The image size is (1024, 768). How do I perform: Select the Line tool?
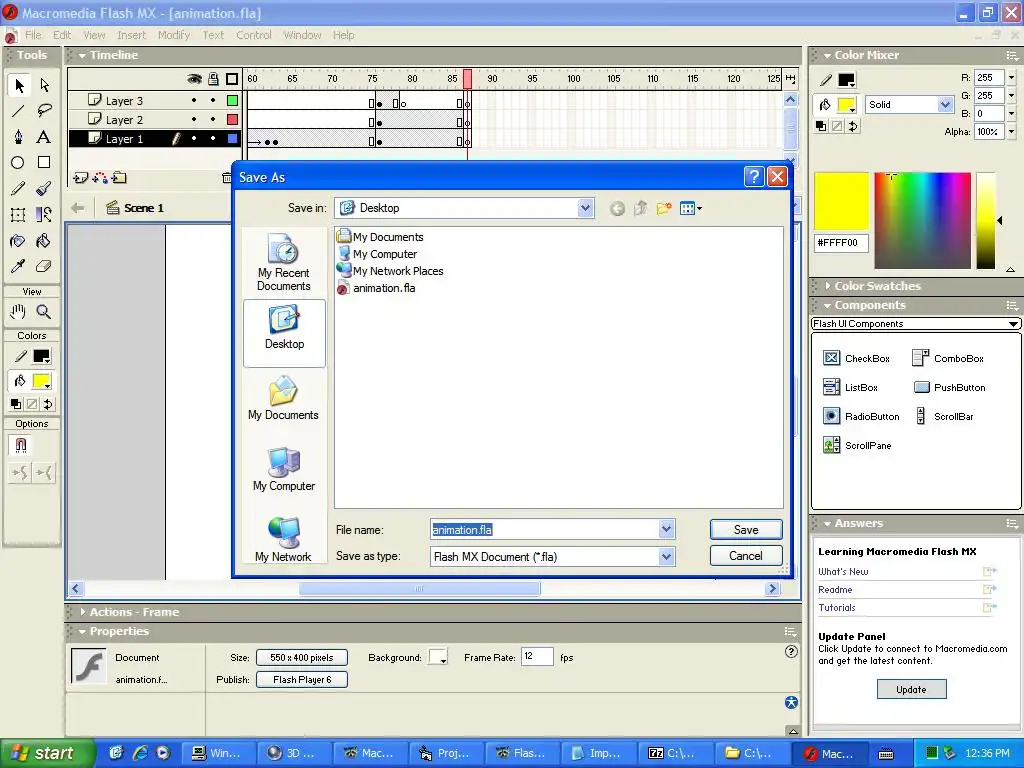pos(18,111)
